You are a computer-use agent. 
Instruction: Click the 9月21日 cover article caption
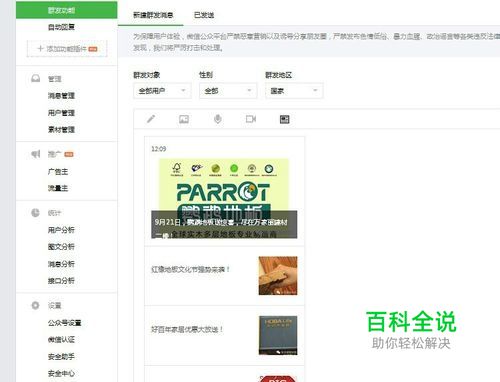pyautogui.click(x=224, y=225)
